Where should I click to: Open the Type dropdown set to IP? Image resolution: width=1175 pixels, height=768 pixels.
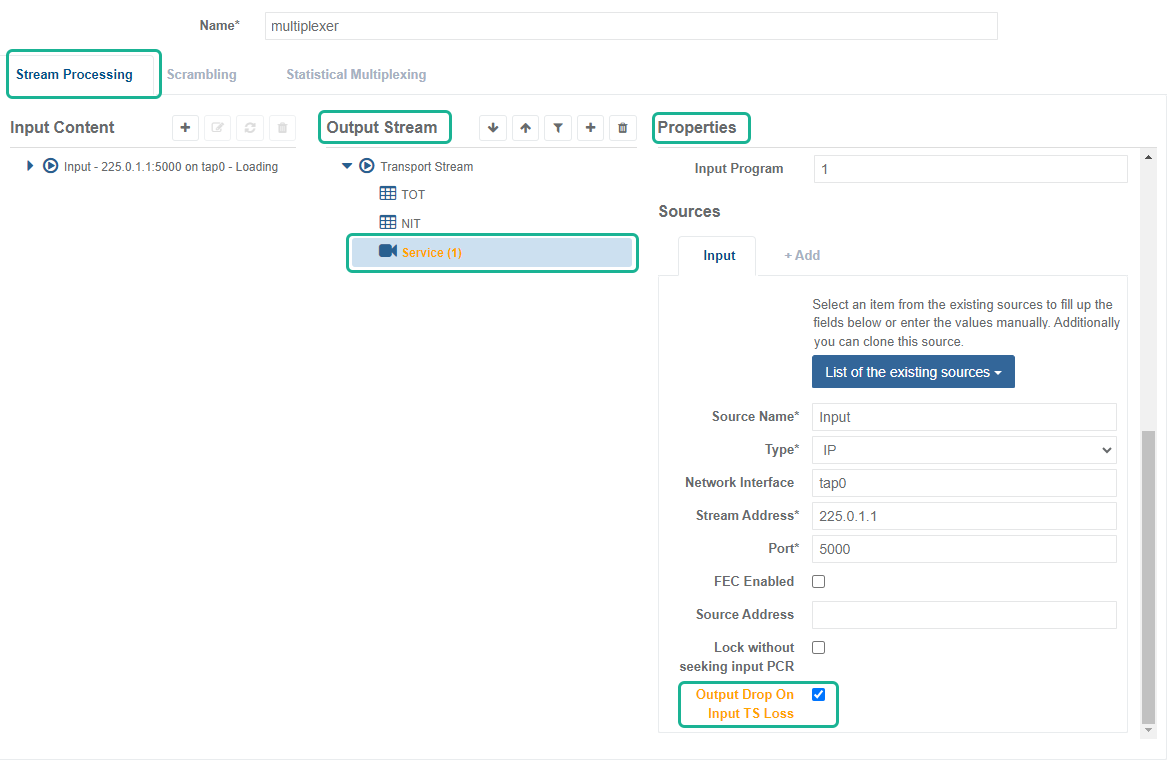(x=963, y=450)
